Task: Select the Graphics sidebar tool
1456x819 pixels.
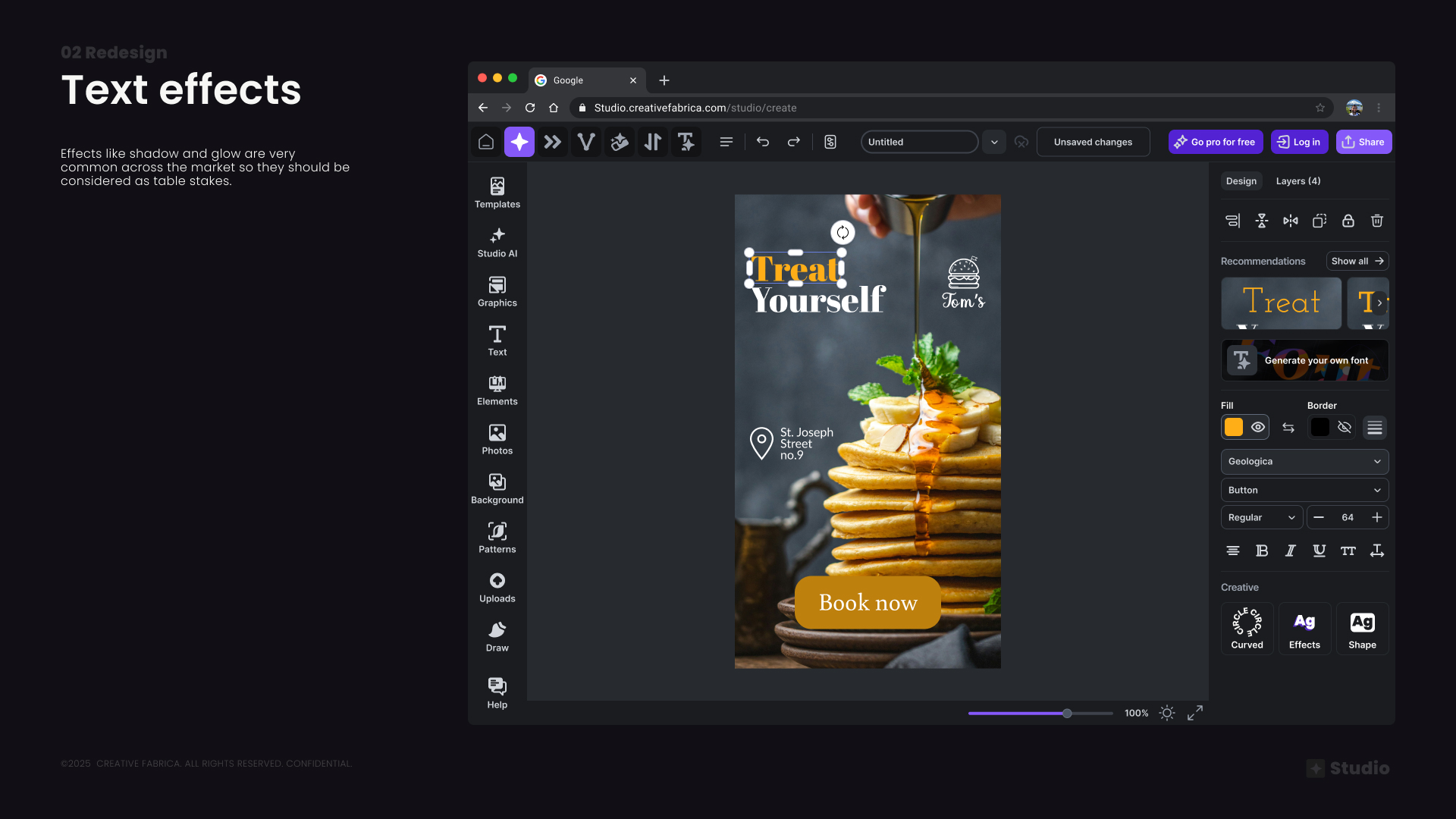Action: [497, 291]
